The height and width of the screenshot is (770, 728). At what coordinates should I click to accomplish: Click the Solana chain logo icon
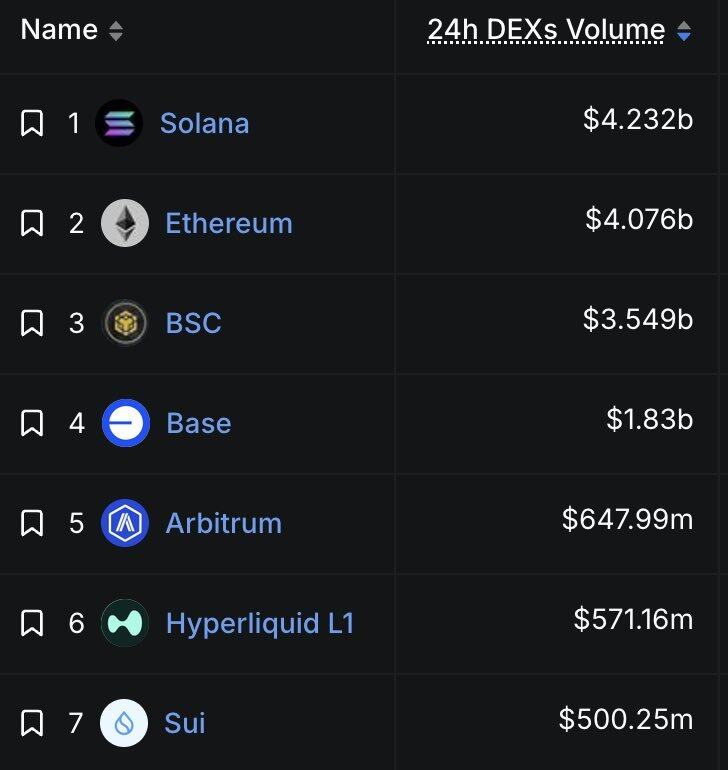pos(119,124)
